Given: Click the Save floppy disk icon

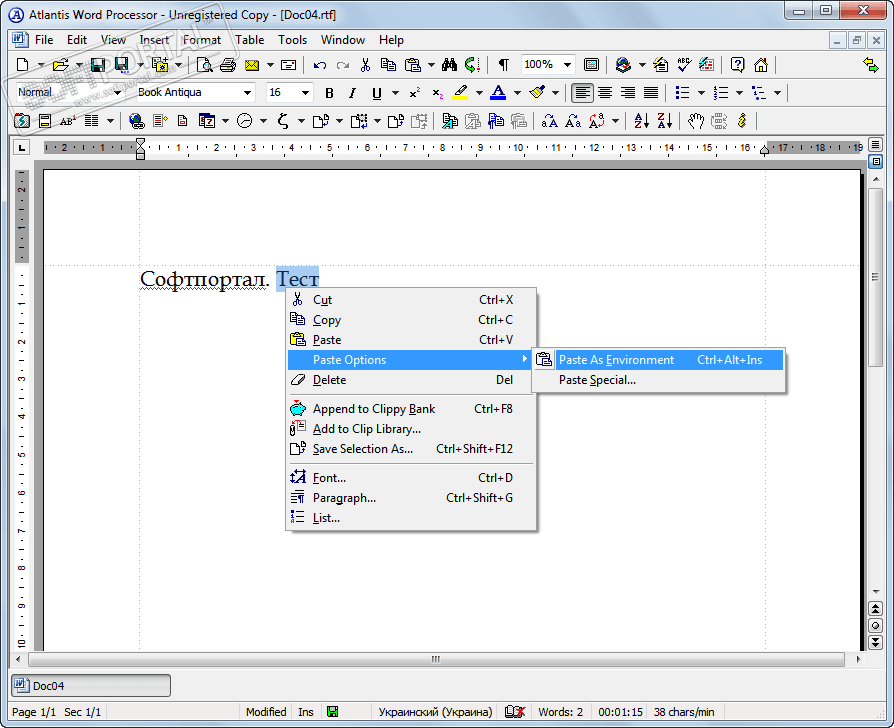Looking at the screenshot, I should pyautogui.click(x=98, y=65).
